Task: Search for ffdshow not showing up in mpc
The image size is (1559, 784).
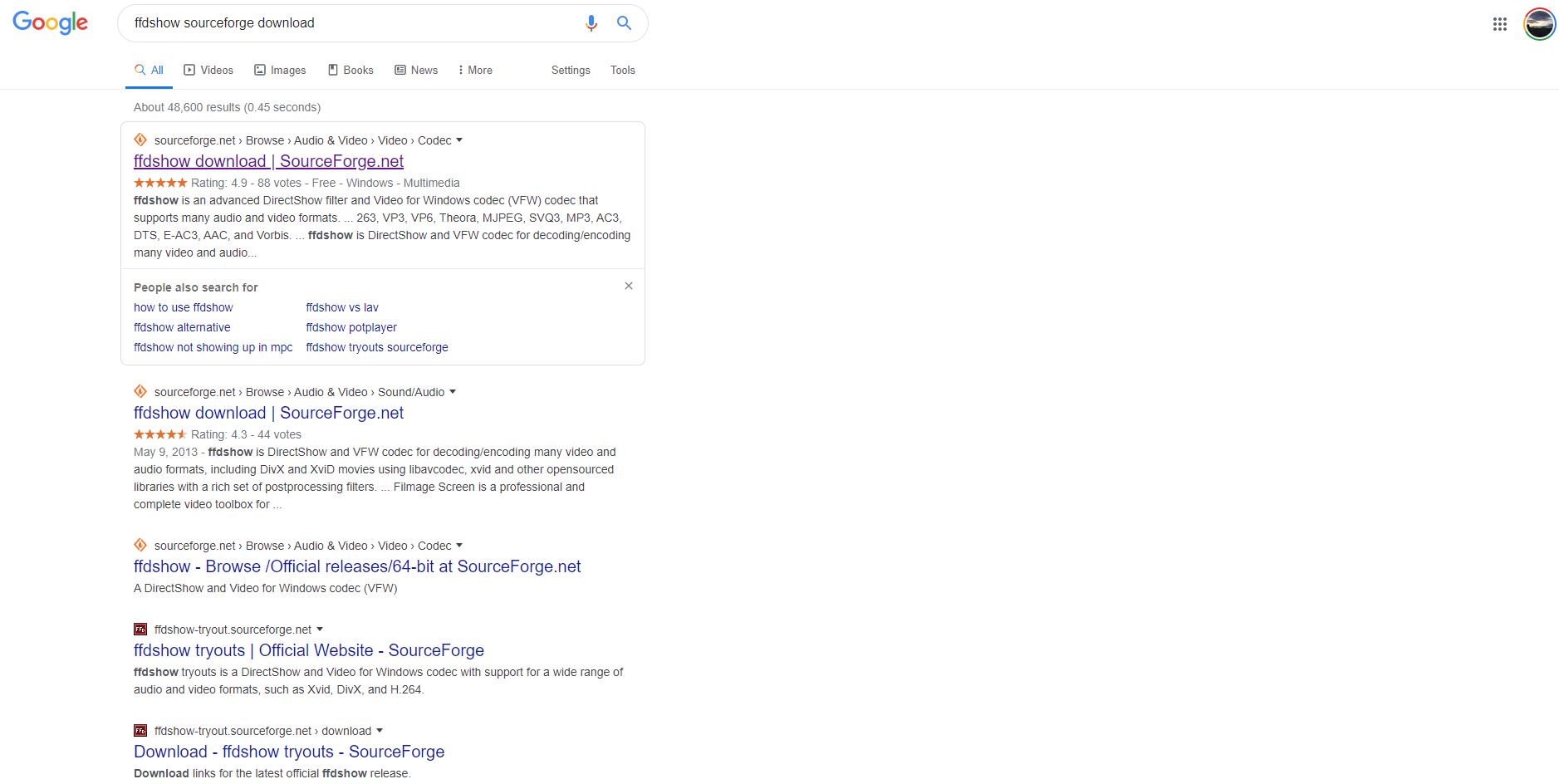Action: point(213,347)
